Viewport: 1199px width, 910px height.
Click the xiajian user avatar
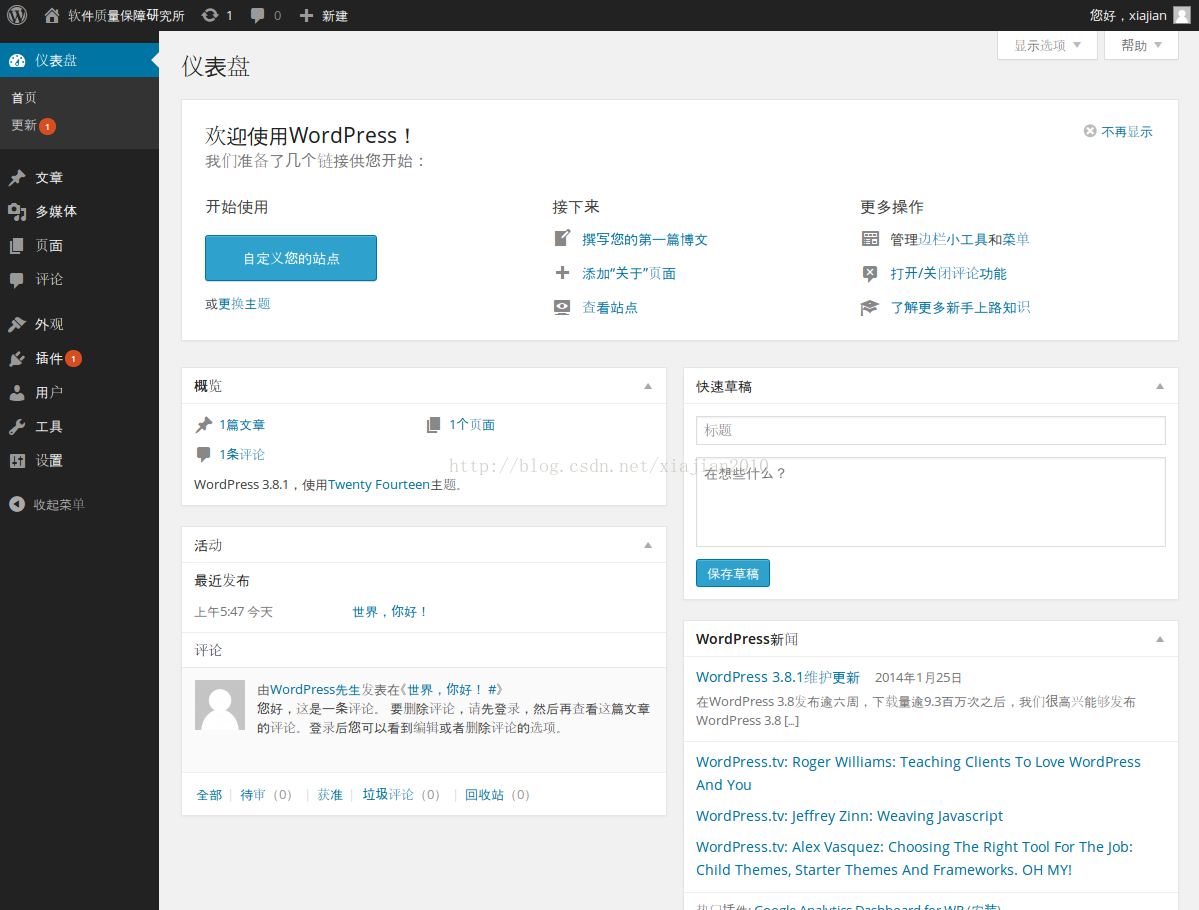point(1181,15)
